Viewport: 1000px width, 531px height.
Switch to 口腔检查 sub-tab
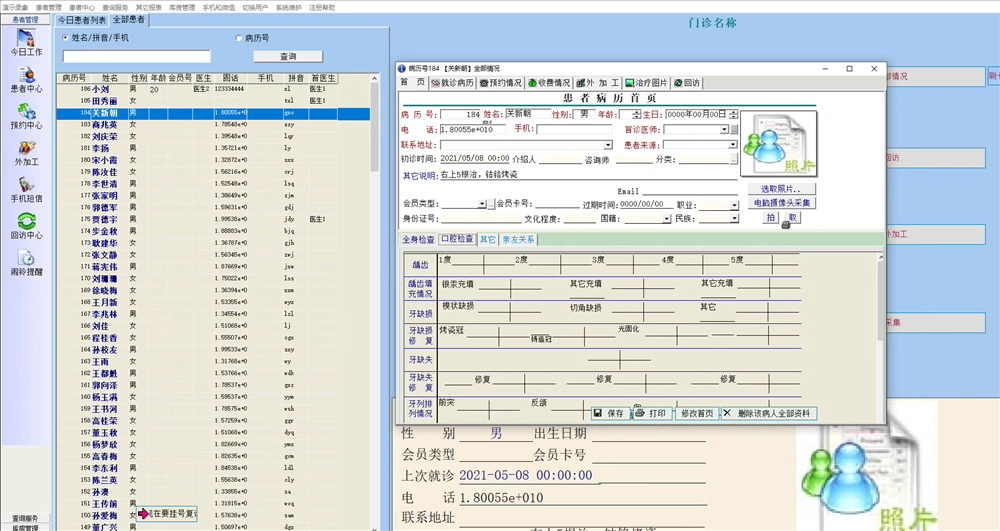[x=457, y=239]
